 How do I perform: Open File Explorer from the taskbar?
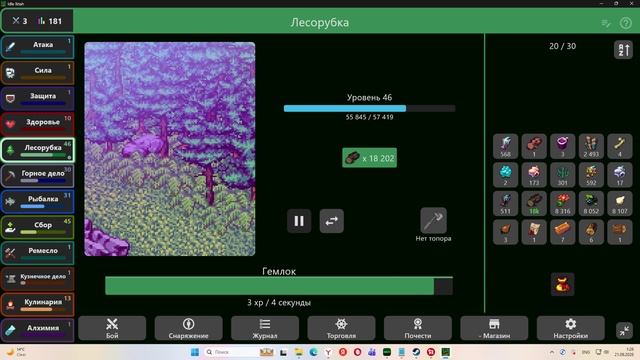[x=299, y=352]
